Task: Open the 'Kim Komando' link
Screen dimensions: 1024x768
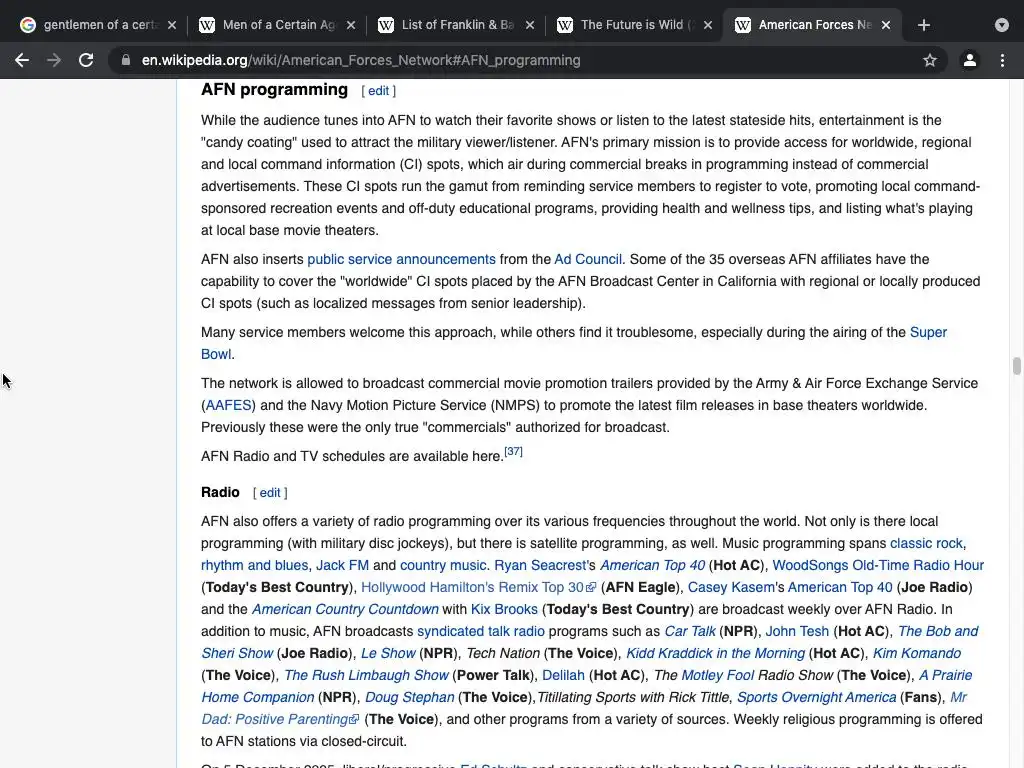Action: click(x=916, y=654)
